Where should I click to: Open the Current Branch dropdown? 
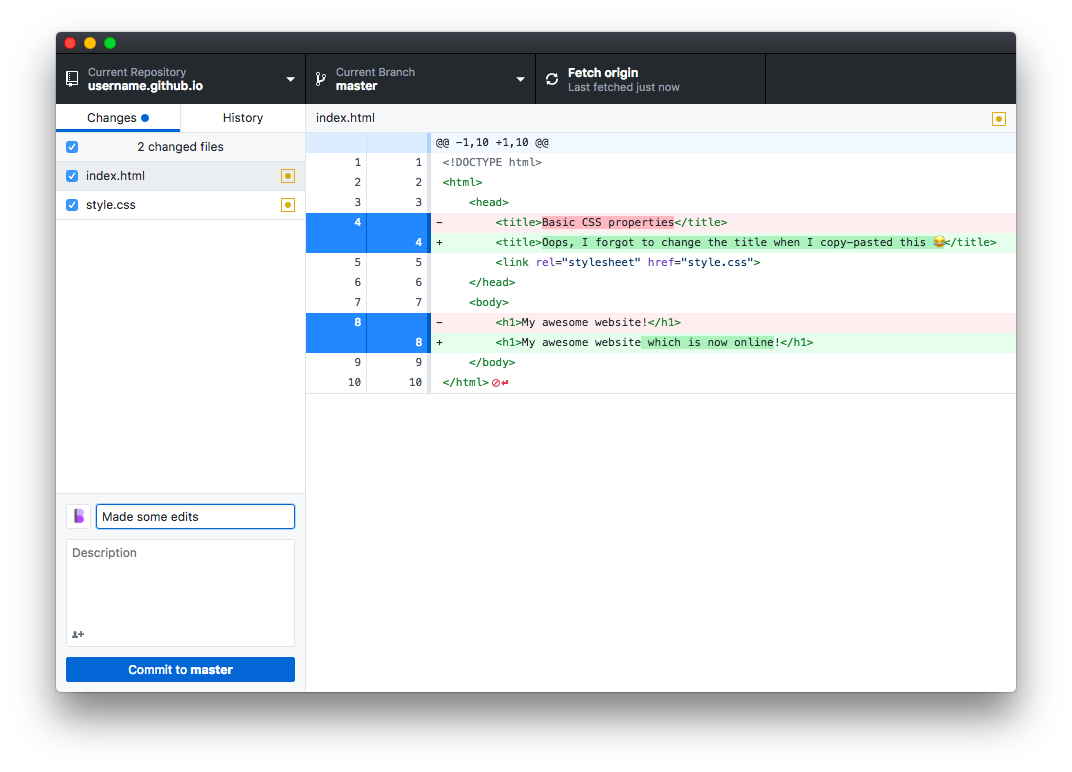point(520,78)
